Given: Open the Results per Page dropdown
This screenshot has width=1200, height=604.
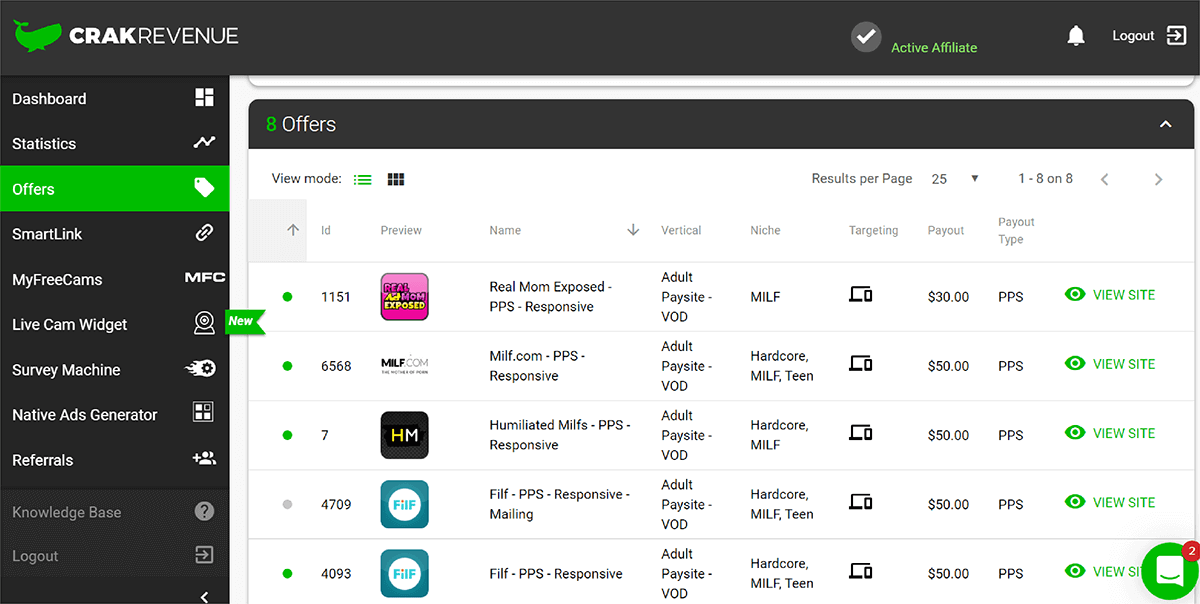Looking at the screenshot, I should 954,179.
